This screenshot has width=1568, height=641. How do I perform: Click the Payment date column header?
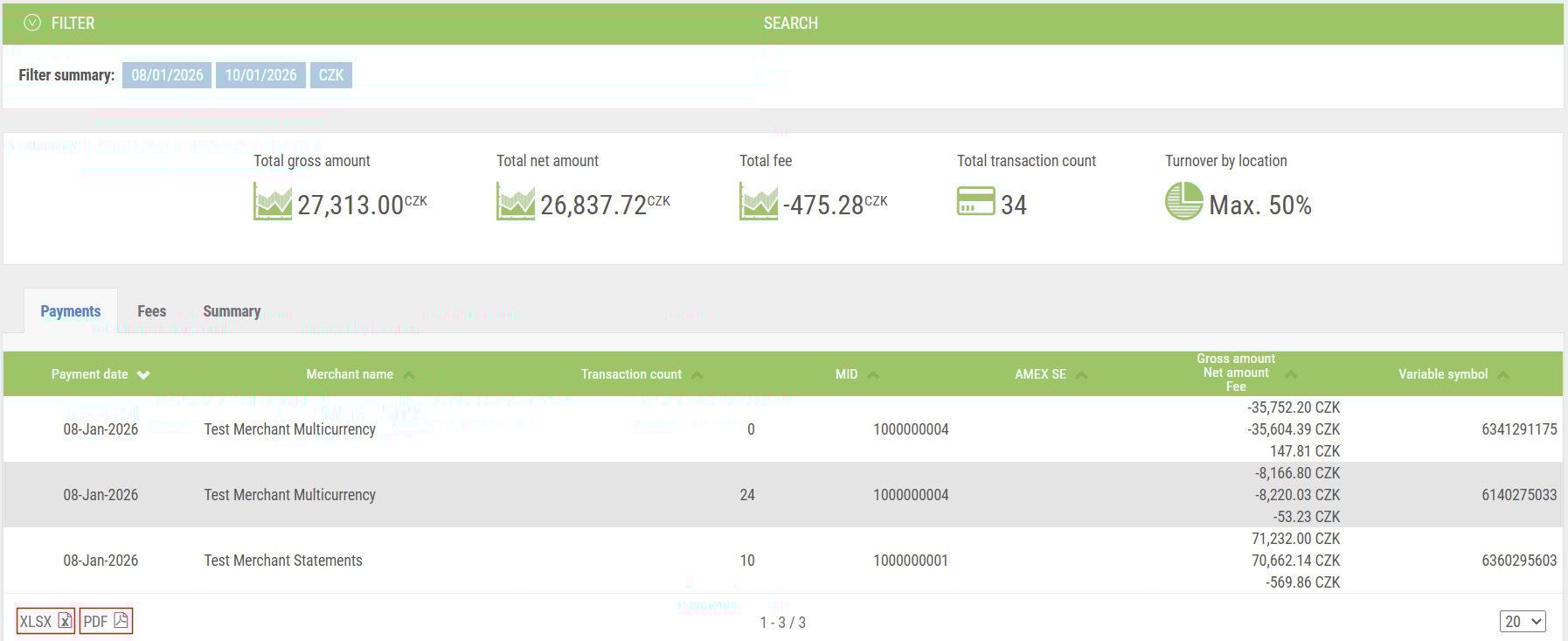[89, 374]
